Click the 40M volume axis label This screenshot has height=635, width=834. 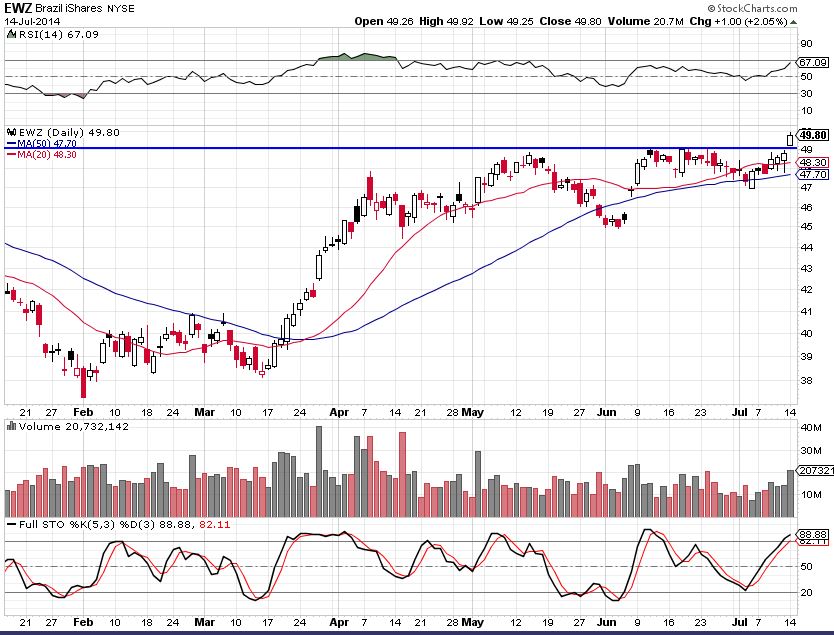811,428
